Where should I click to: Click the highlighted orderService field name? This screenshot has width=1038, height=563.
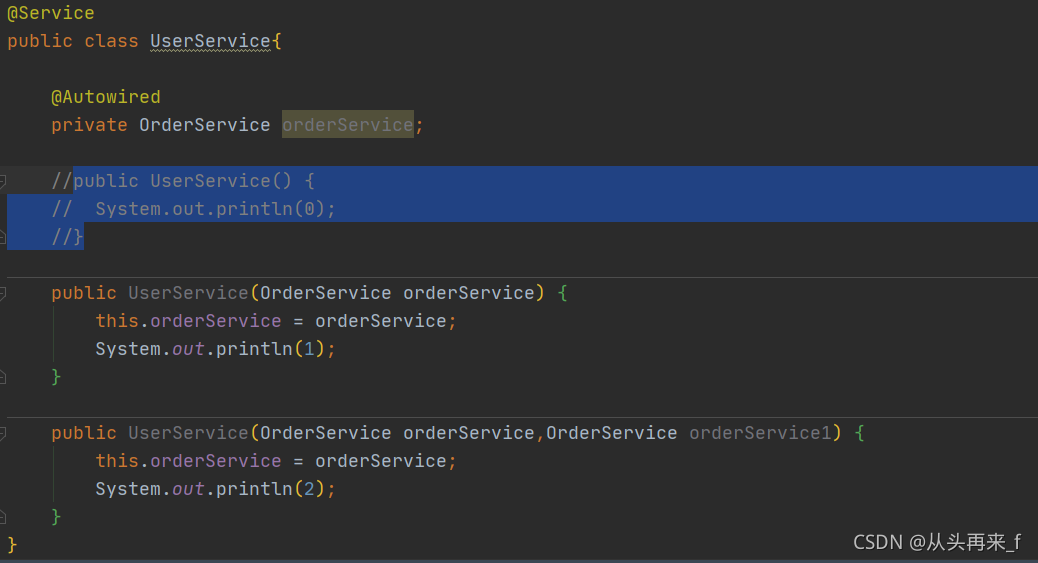(348, 125)
